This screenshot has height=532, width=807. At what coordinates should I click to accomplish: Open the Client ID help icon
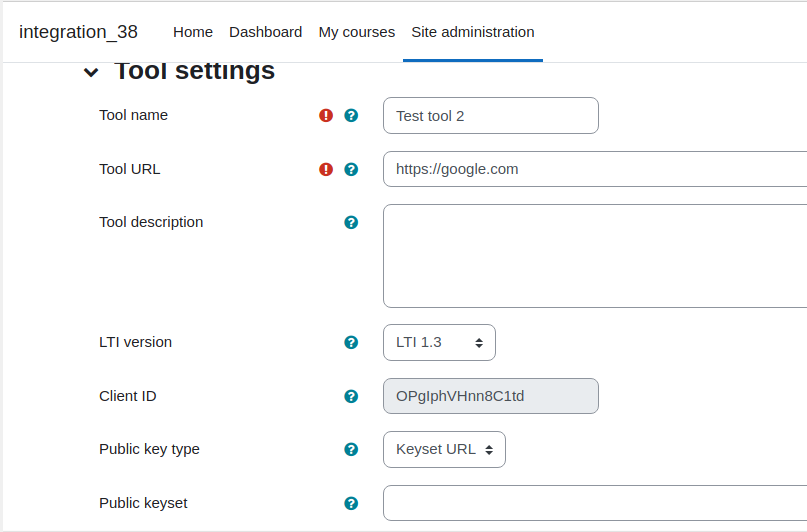click(351, 396)
